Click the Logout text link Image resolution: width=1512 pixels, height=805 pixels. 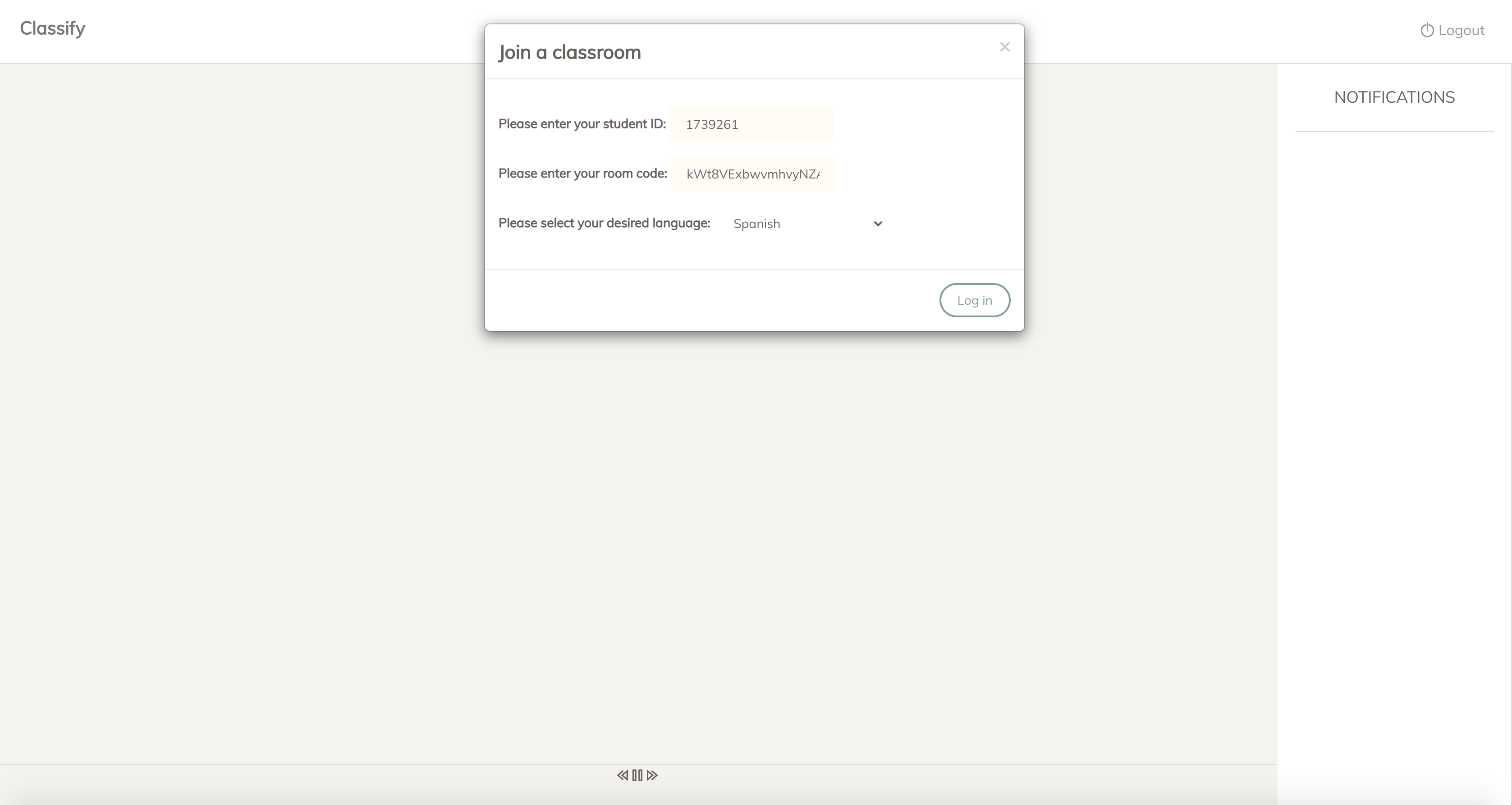click(1461, 31)
